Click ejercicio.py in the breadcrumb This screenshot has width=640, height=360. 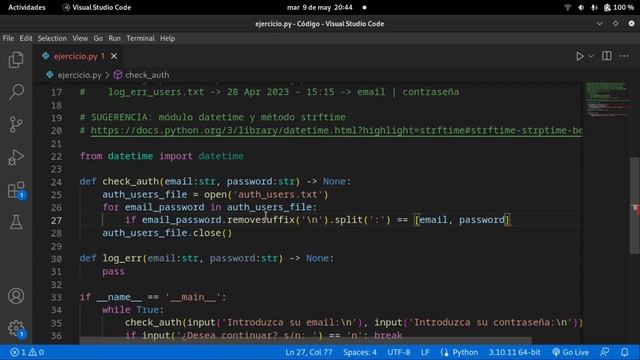coord(79,75)
